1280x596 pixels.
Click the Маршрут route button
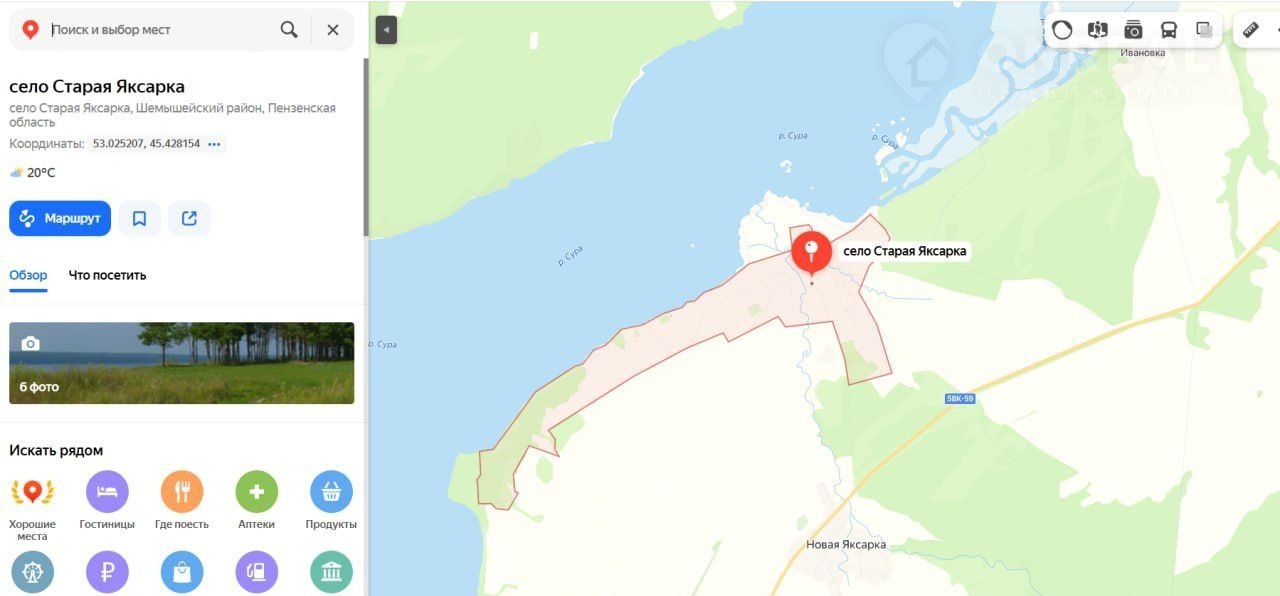[60, 218]
